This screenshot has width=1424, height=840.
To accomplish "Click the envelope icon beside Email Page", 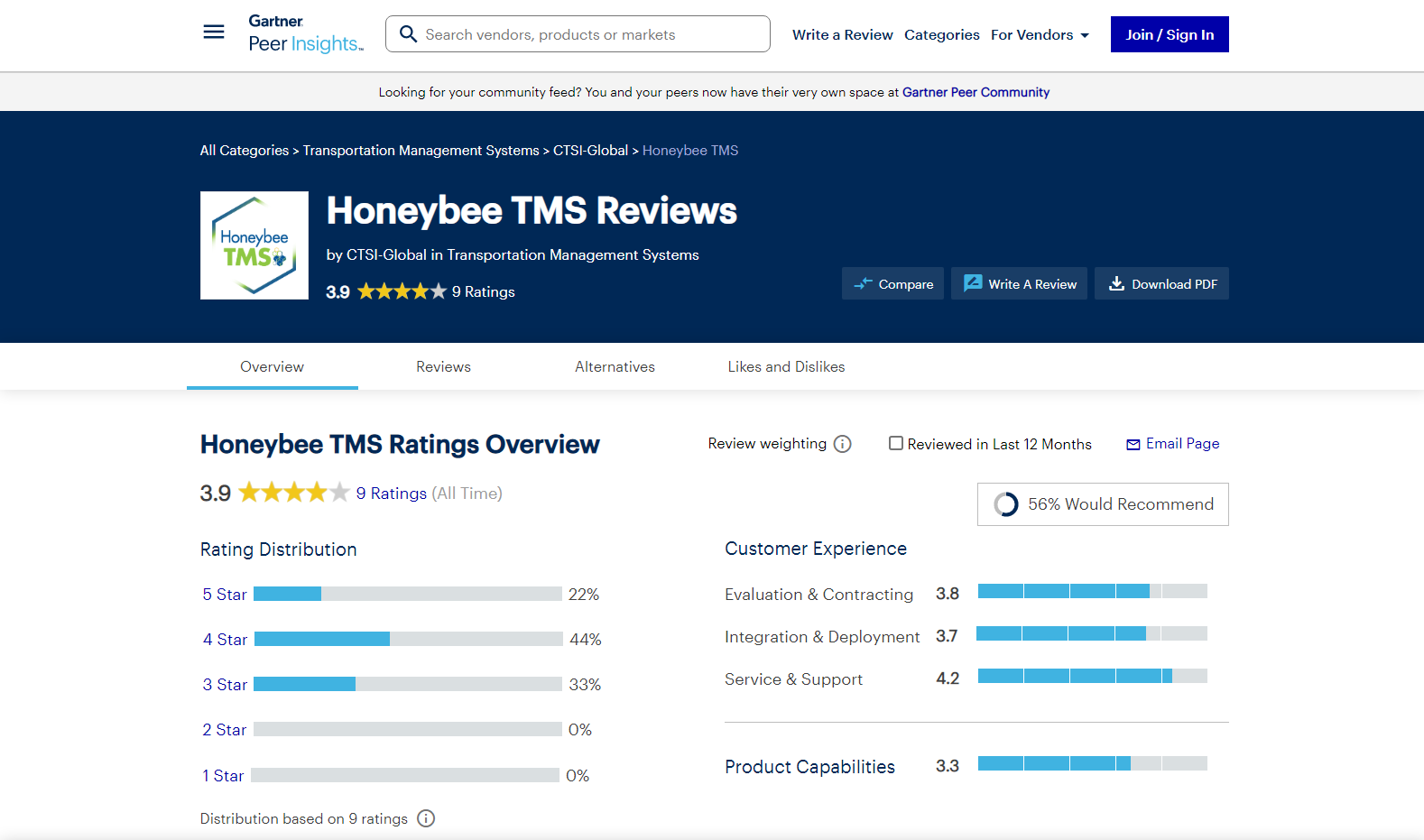I will pos(1133,444).
